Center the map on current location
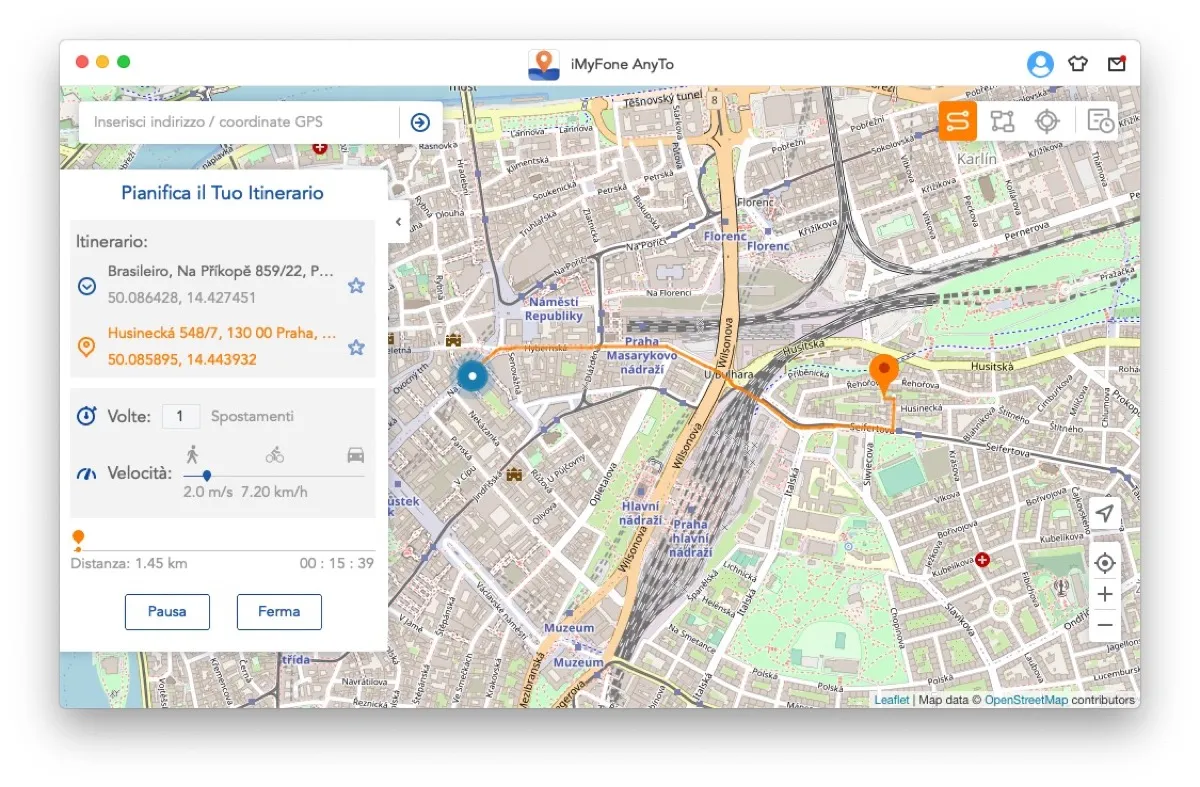Viewport: 1200px width, 787px height. point(1104,563)
